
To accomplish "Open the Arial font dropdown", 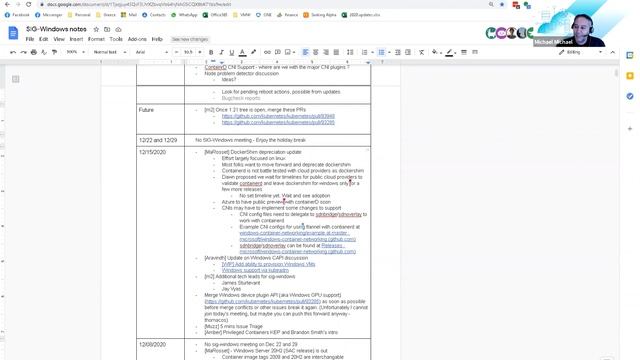I will click(x=152, y=52).
